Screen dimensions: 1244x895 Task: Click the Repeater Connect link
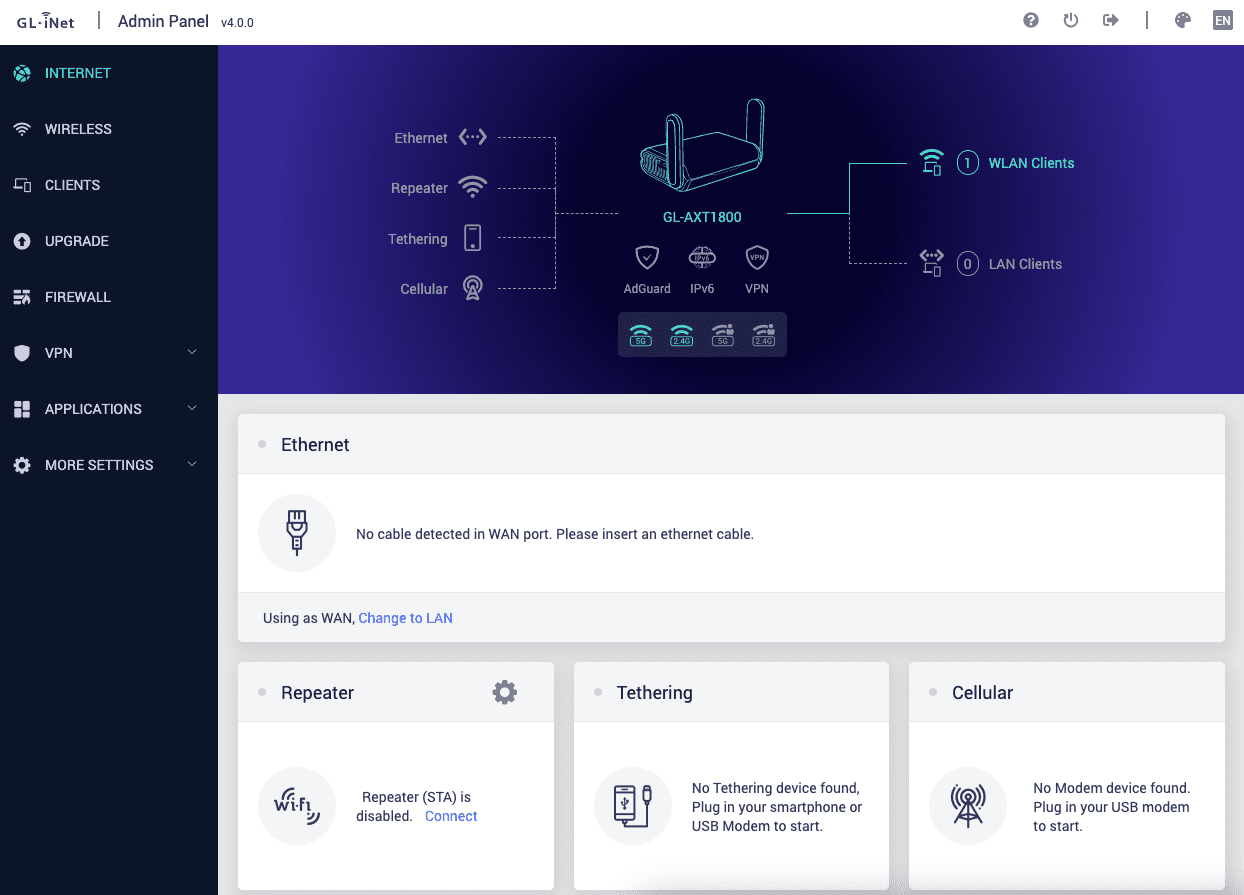pyautogui.click(x=451, y=816)
